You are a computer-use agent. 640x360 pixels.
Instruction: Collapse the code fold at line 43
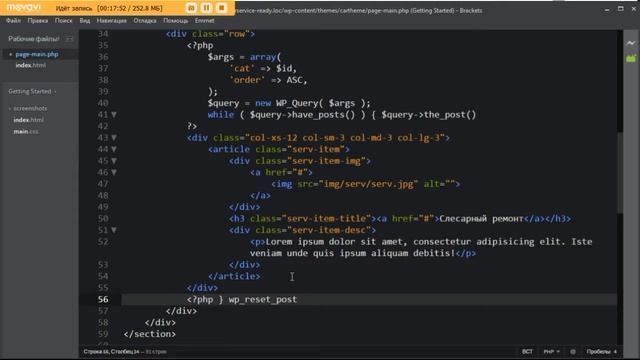tap(114, 138)
